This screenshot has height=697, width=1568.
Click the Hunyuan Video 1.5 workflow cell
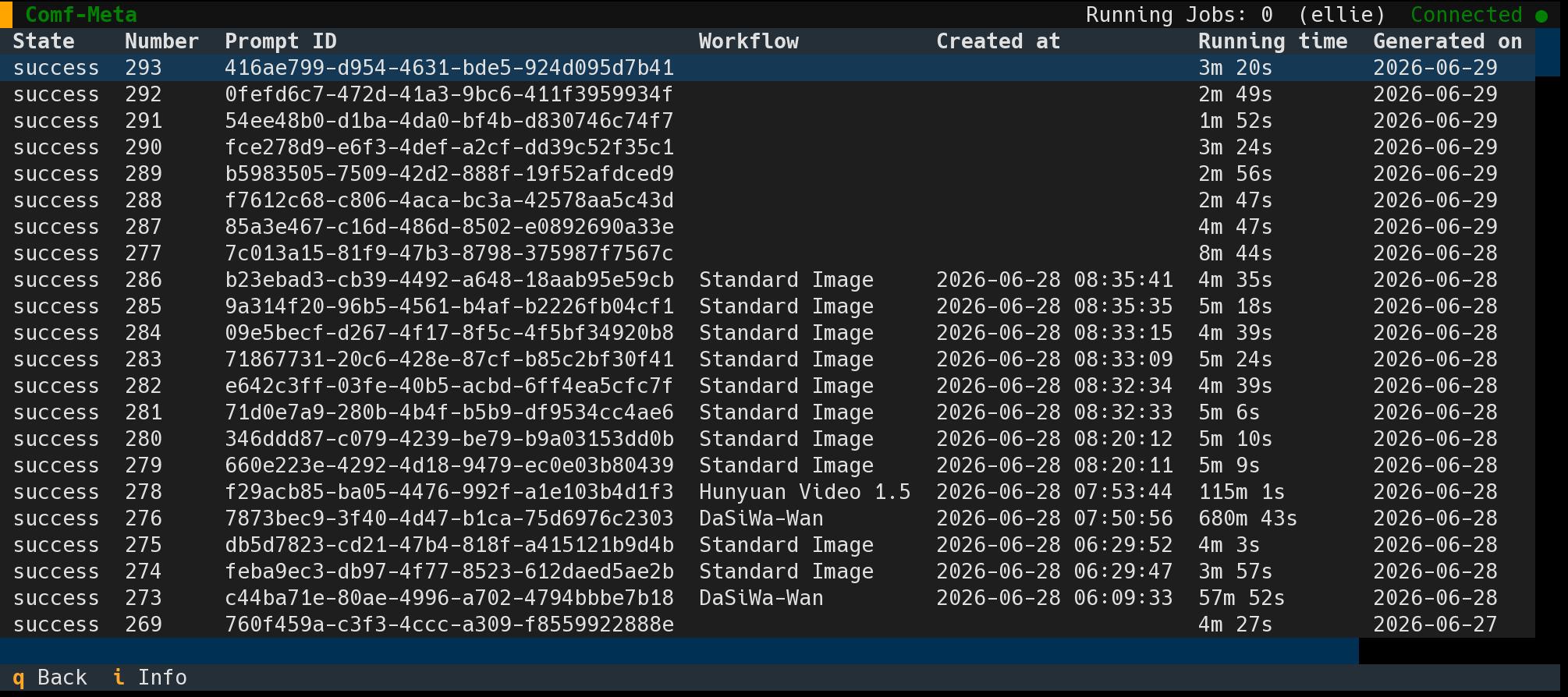805,492
